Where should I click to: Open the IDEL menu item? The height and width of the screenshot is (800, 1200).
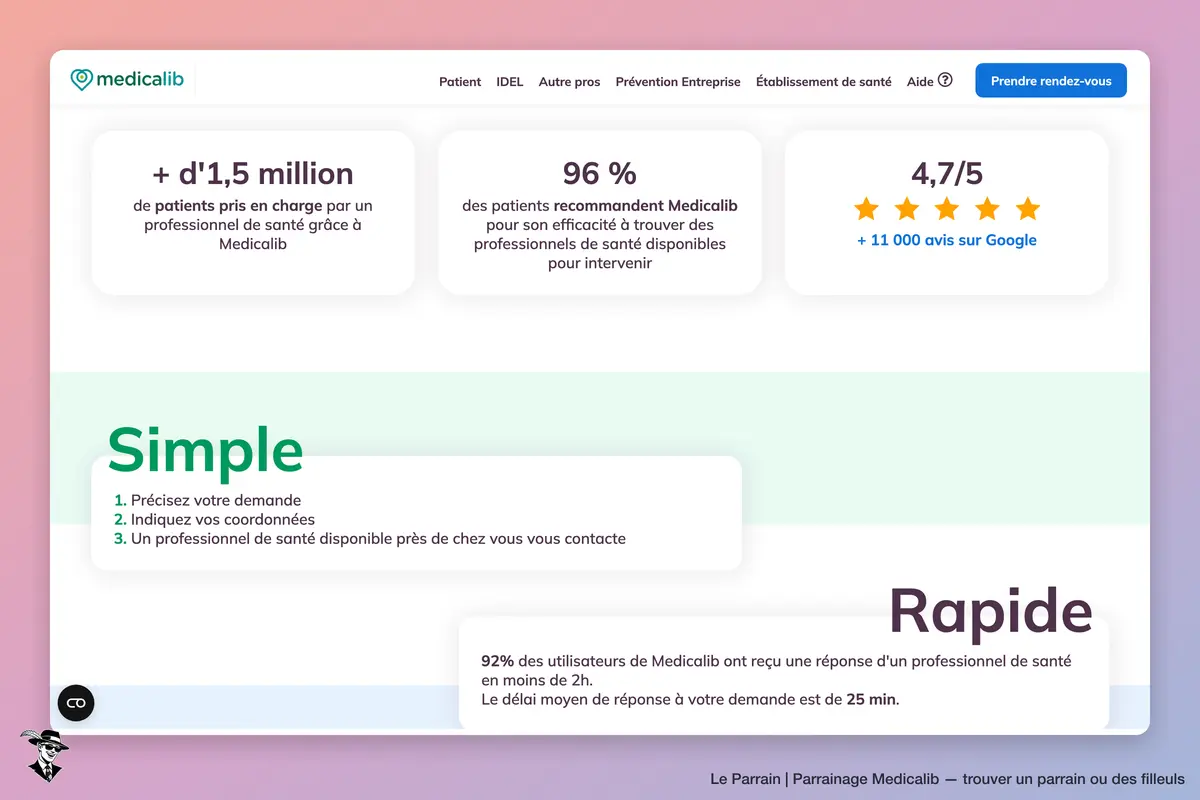[510, 82]
